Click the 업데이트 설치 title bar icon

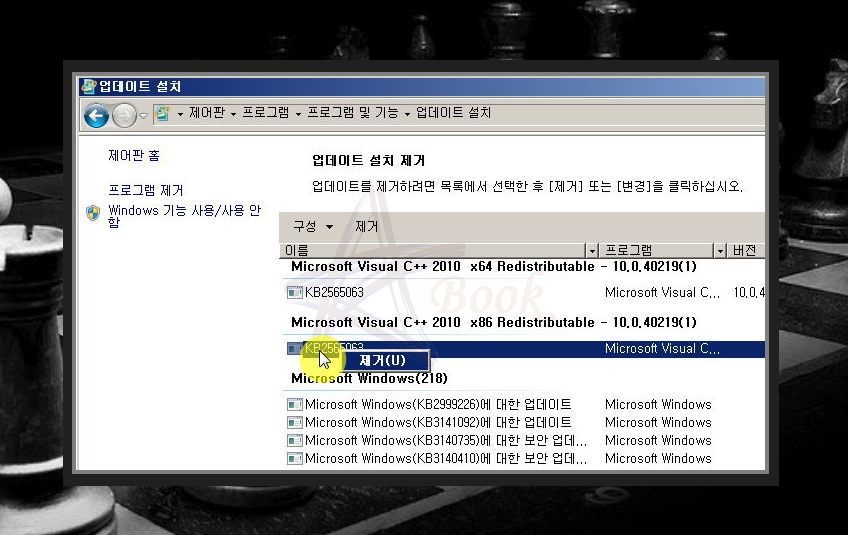[x=89, y=86]
